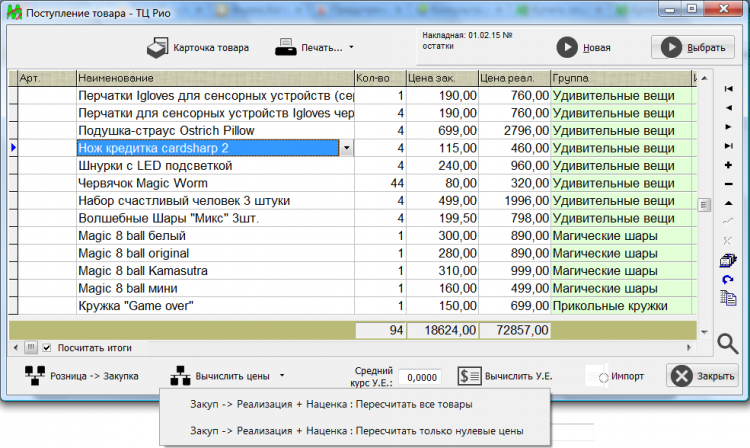750x448 pixels.
Task: Select row Волшебные Шары "Микс" 3шт.
Action: point(353,218)
